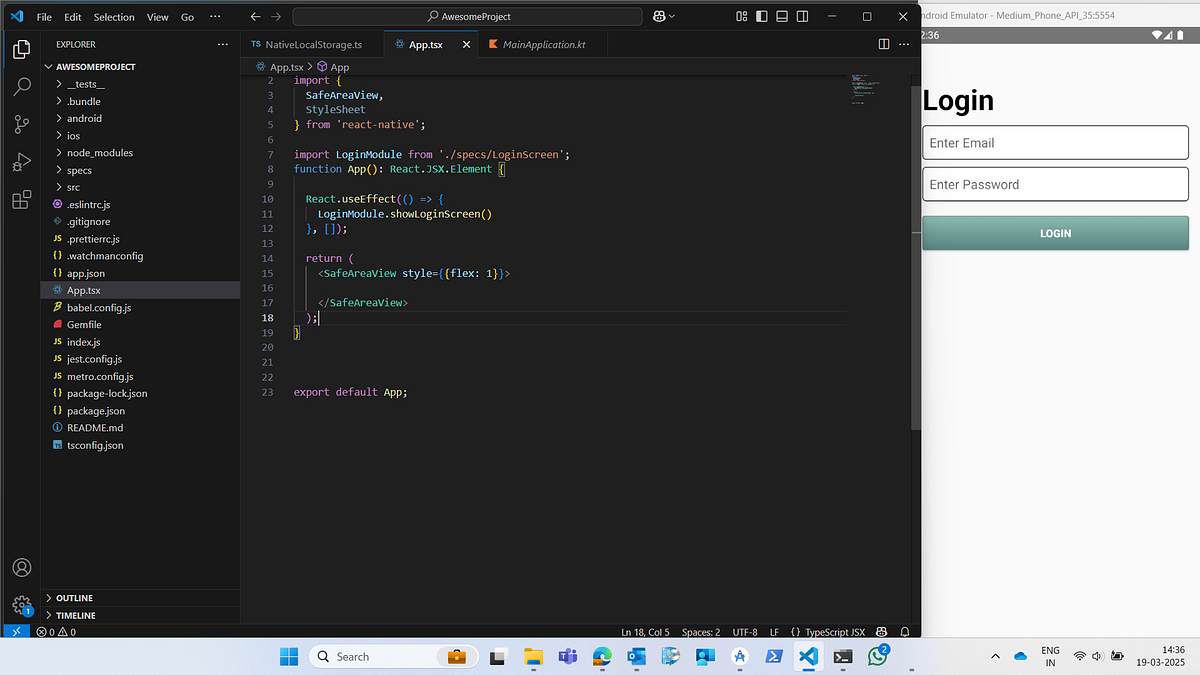
Task: Expand the src folder
Action: point(73,187)
